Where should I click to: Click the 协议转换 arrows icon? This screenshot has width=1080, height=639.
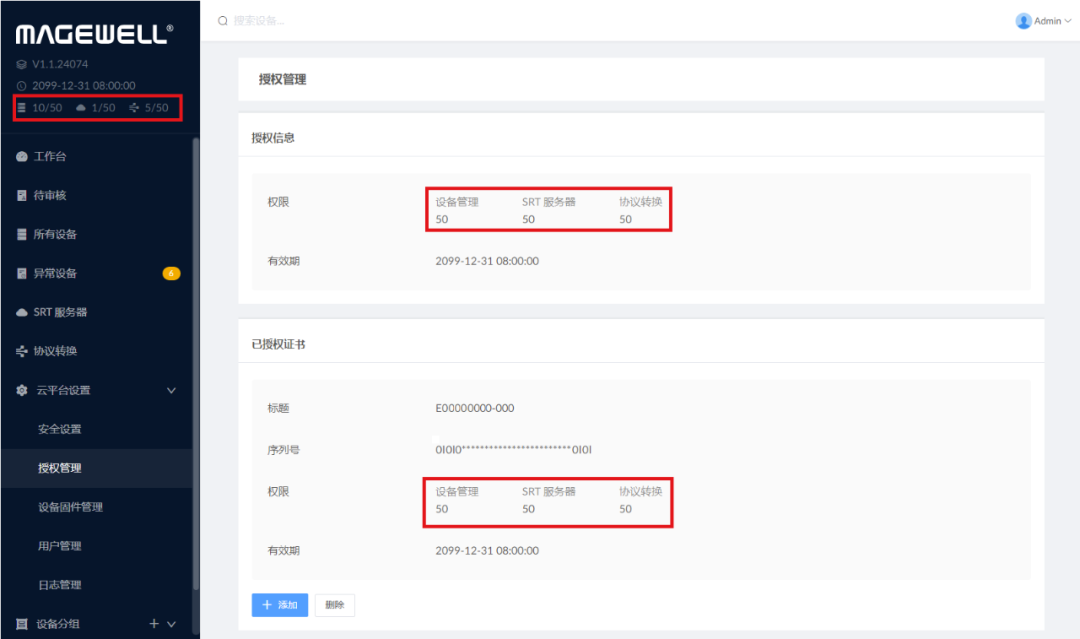click(22, 352)
